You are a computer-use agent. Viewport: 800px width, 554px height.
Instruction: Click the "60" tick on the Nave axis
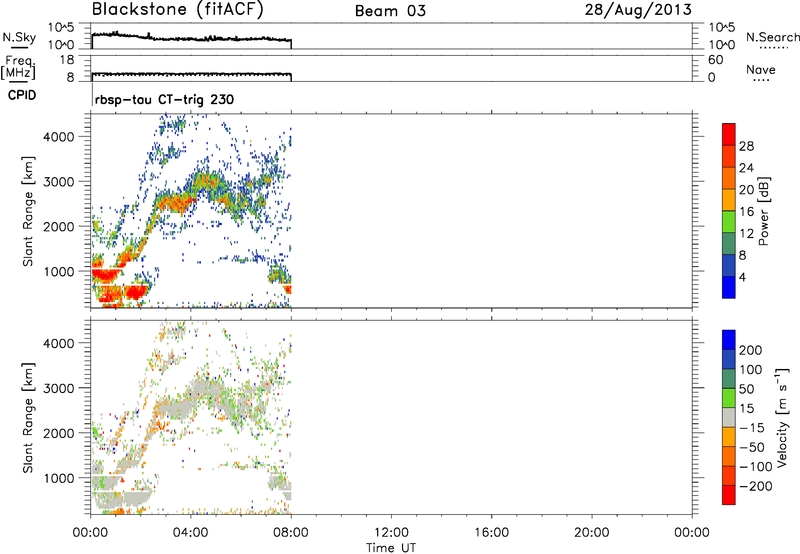click(715, 60)
